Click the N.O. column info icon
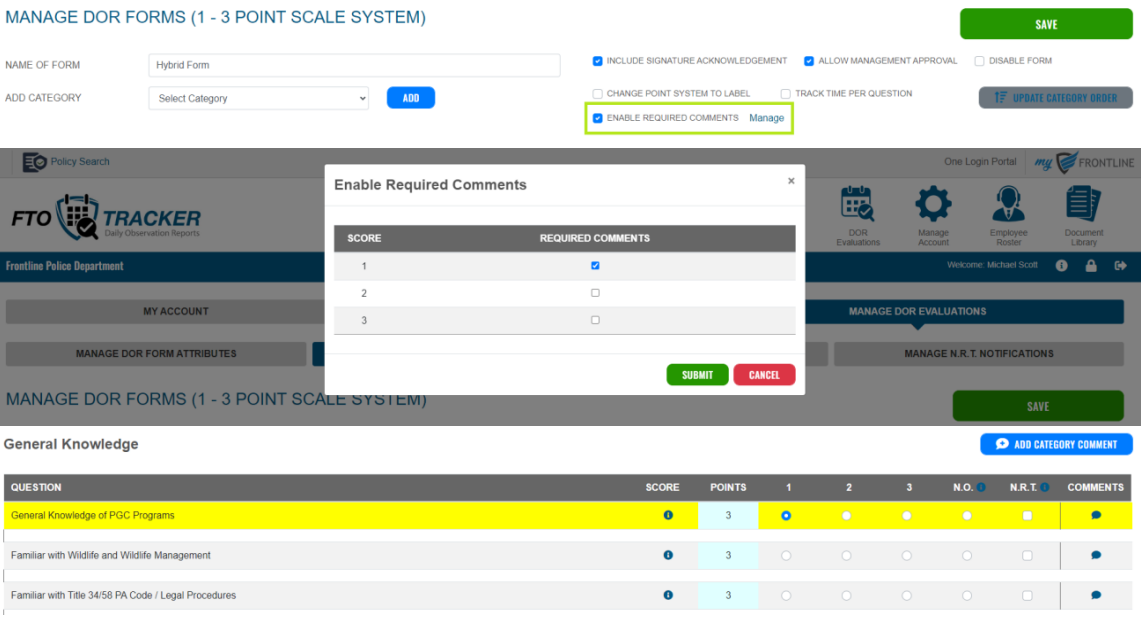The width and height of the screenshot is (1141, 618). click(980, 487)
